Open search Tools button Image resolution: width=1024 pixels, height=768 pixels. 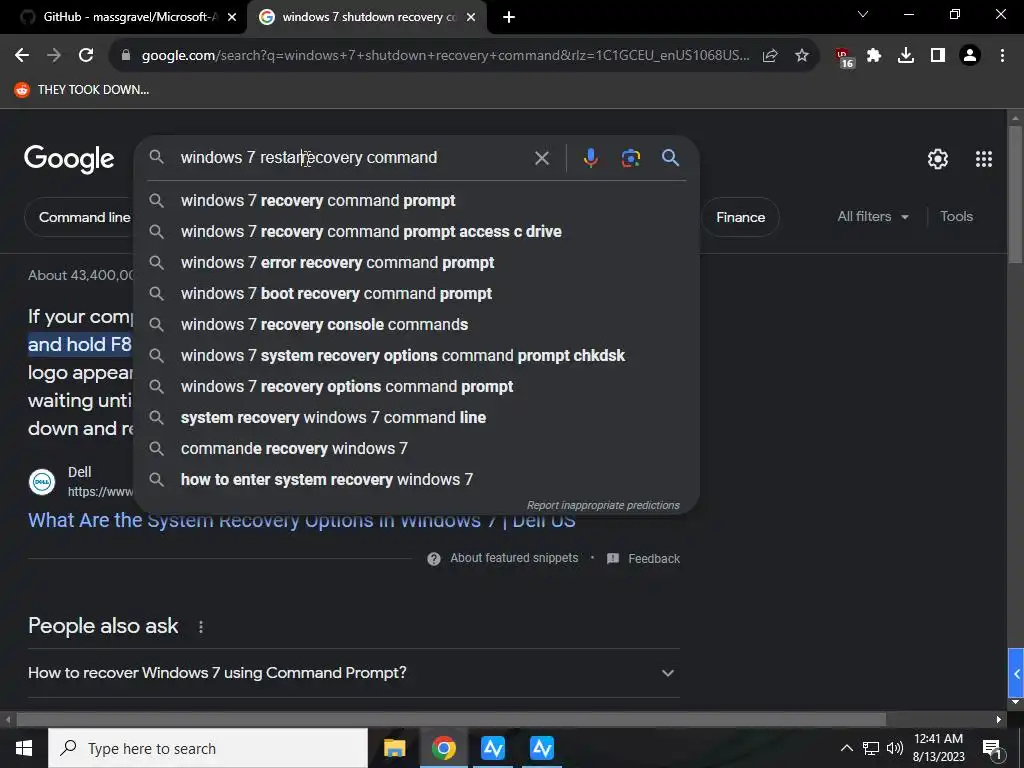[x=956, y=217]
